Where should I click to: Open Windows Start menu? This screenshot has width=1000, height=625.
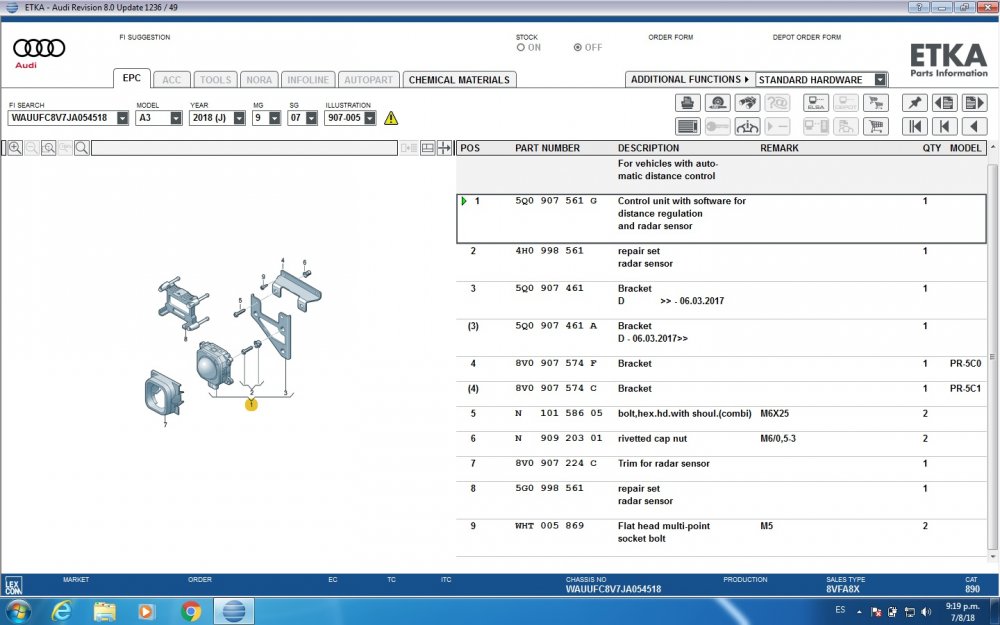coord(17,611)
